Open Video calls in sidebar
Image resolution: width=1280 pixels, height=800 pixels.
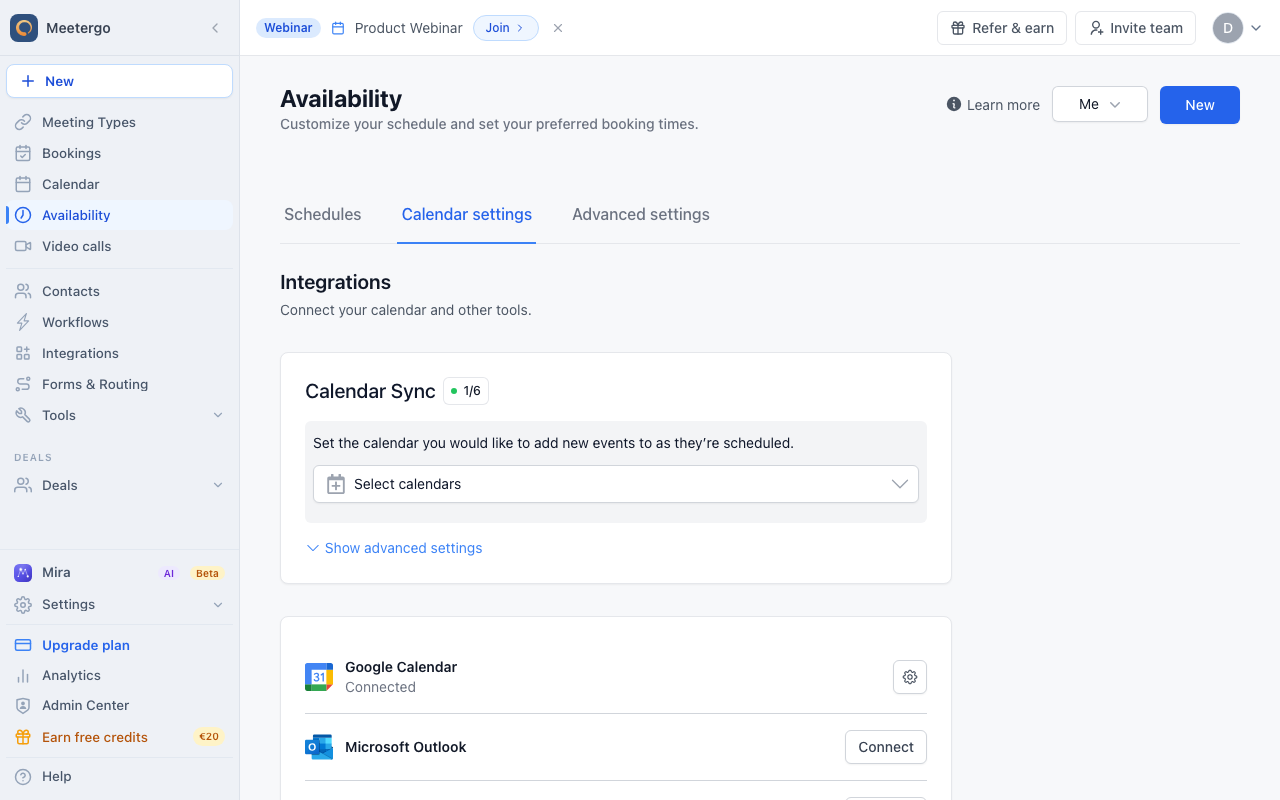(119, 246)
